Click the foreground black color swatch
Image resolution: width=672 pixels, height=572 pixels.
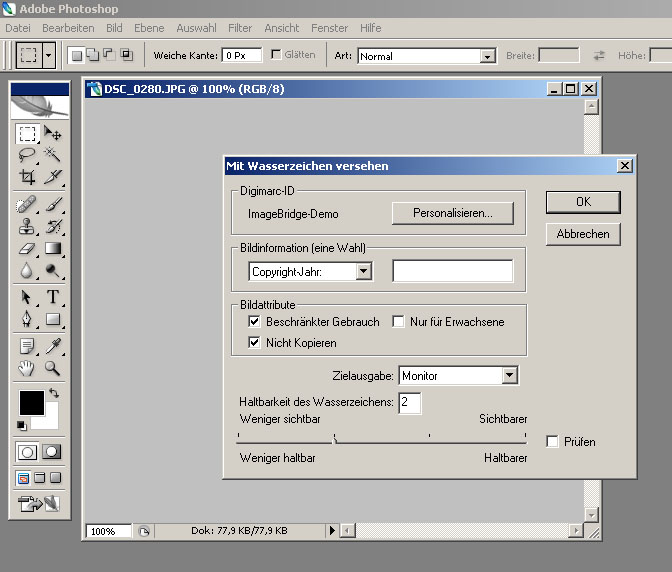(x=31, y=403)
